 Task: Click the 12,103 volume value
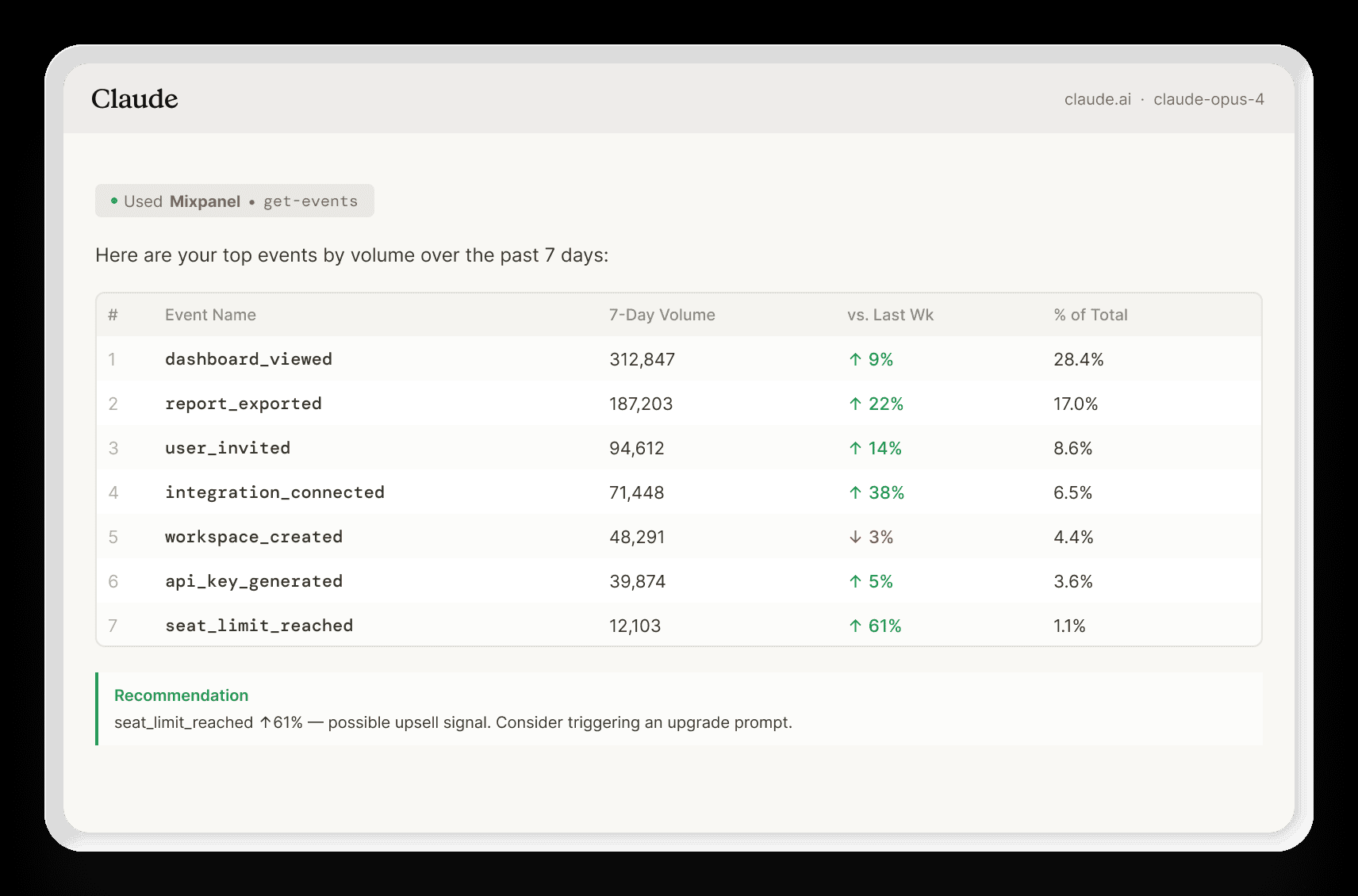[635, 626]
